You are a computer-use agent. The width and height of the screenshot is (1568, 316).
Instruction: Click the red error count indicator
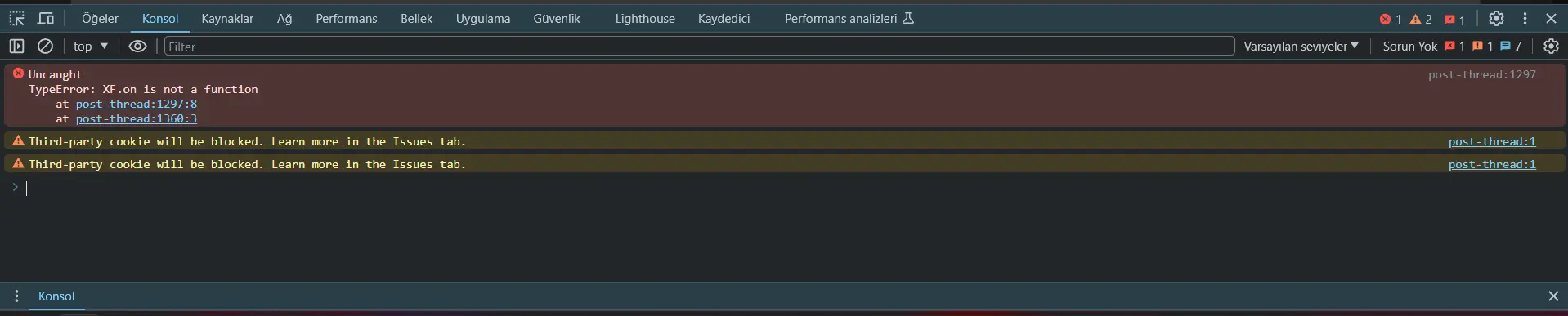tap(1391, 19)
